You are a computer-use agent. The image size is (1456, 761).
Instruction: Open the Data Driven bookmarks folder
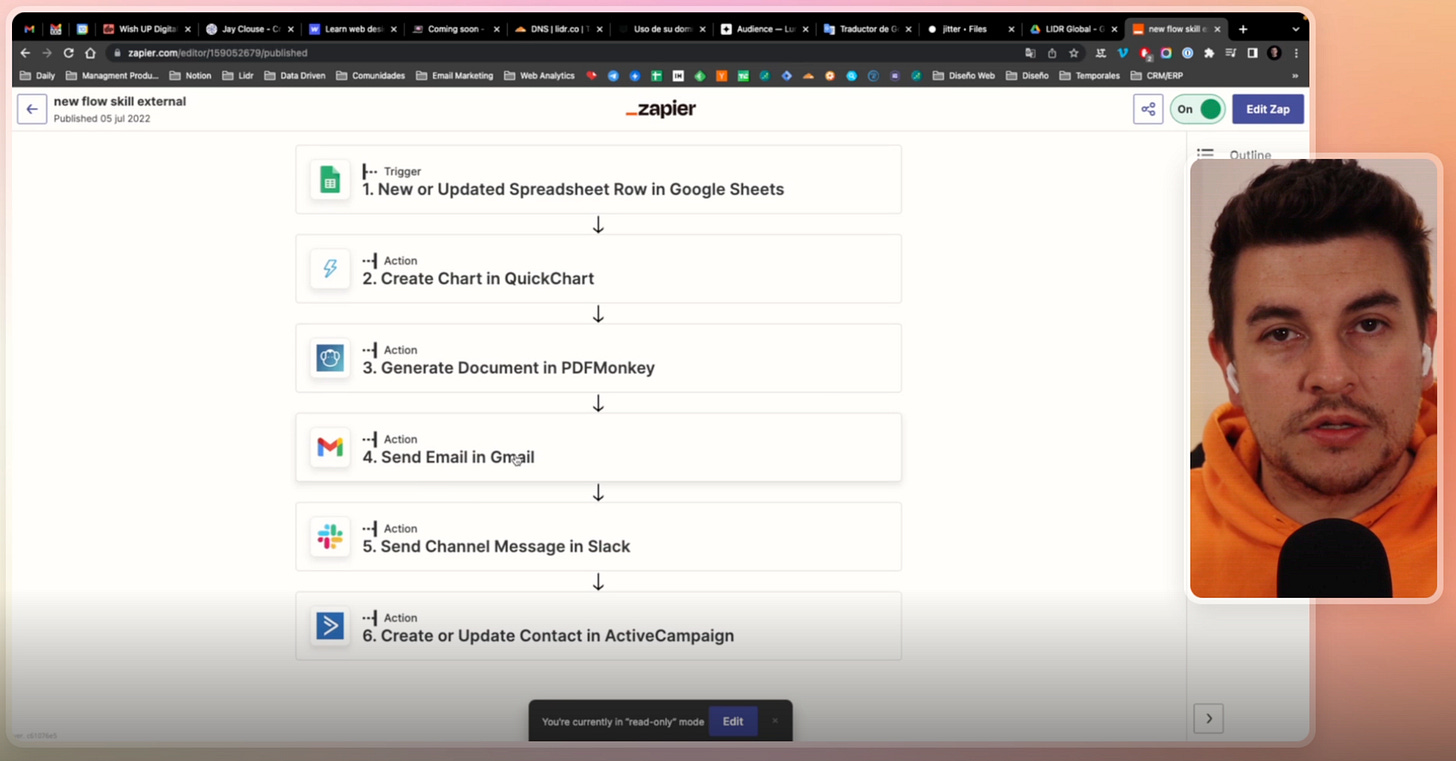point(295,75)
